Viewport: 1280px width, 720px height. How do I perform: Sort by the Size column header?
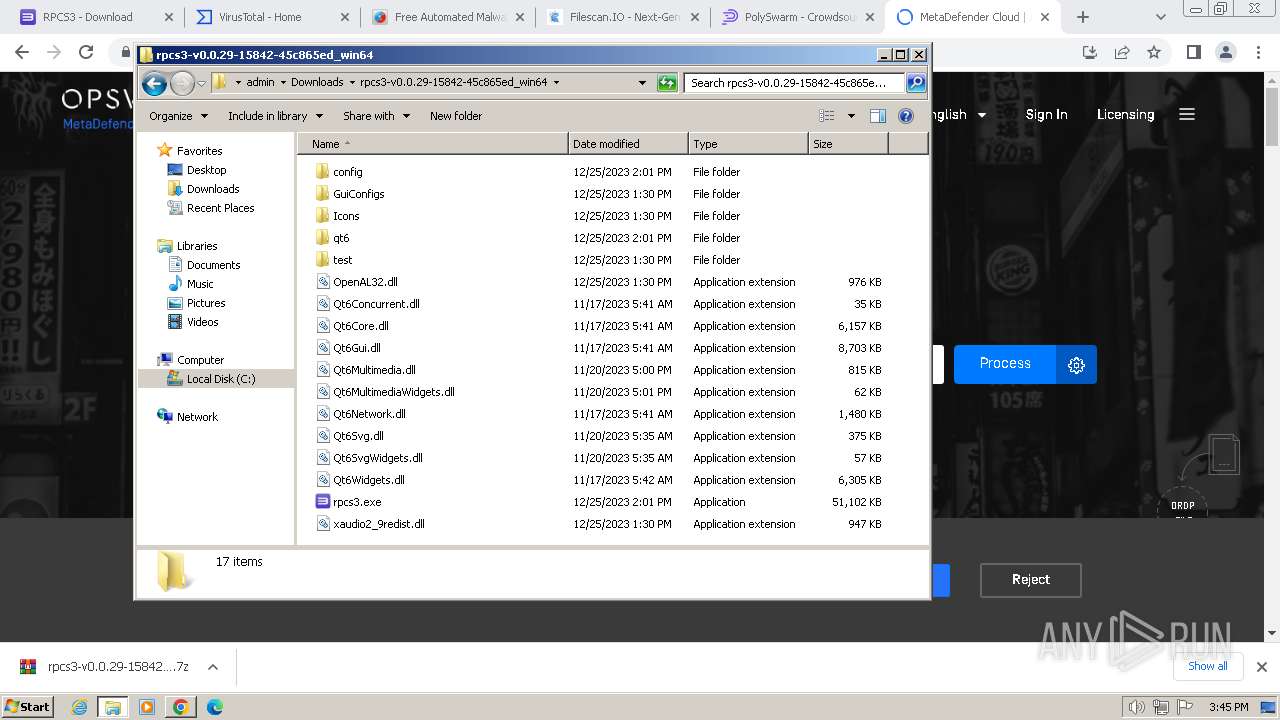pos(848,144)
